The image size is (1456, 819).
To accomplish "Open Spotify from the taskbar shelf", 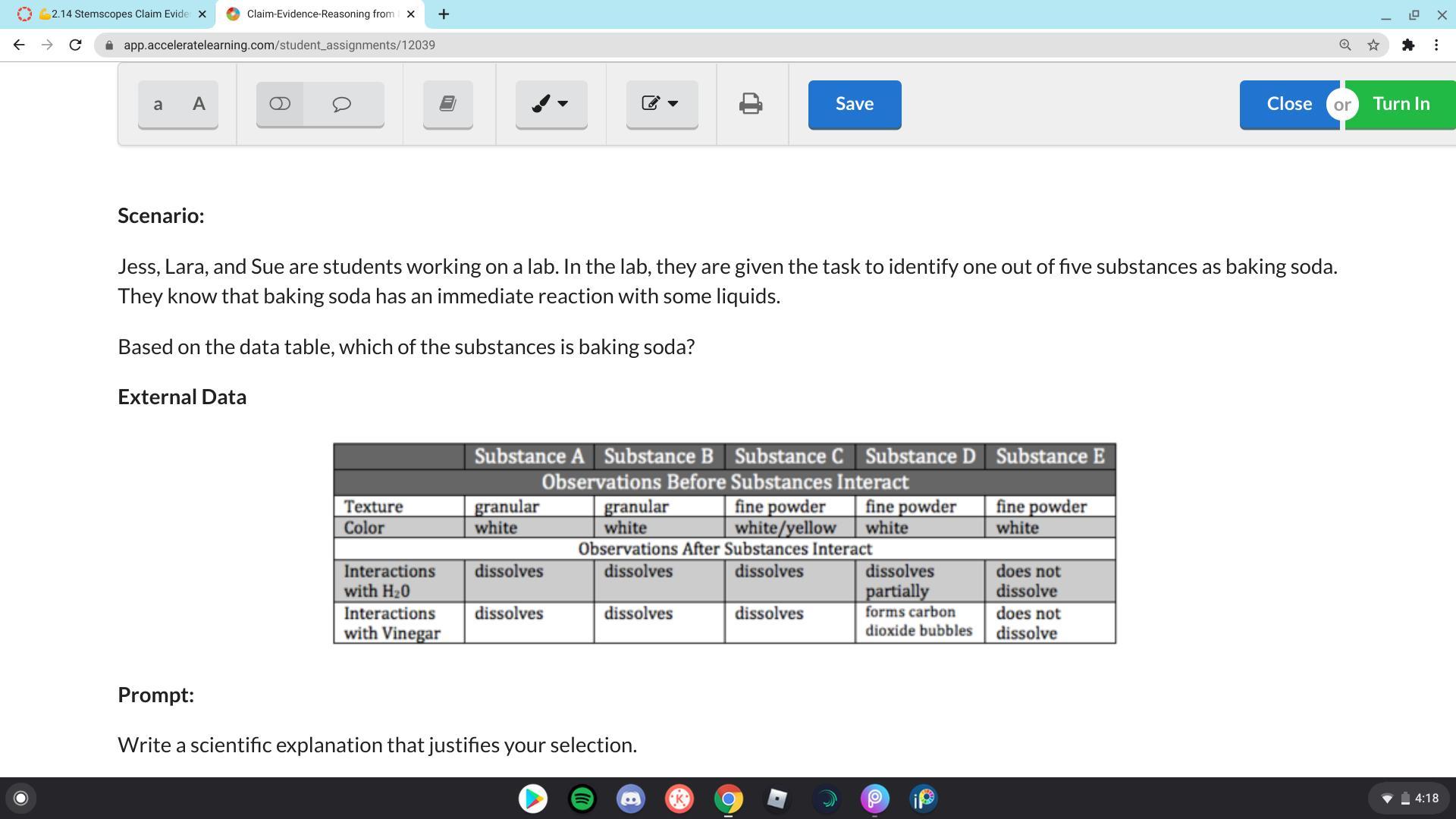I will pos(582,799).
